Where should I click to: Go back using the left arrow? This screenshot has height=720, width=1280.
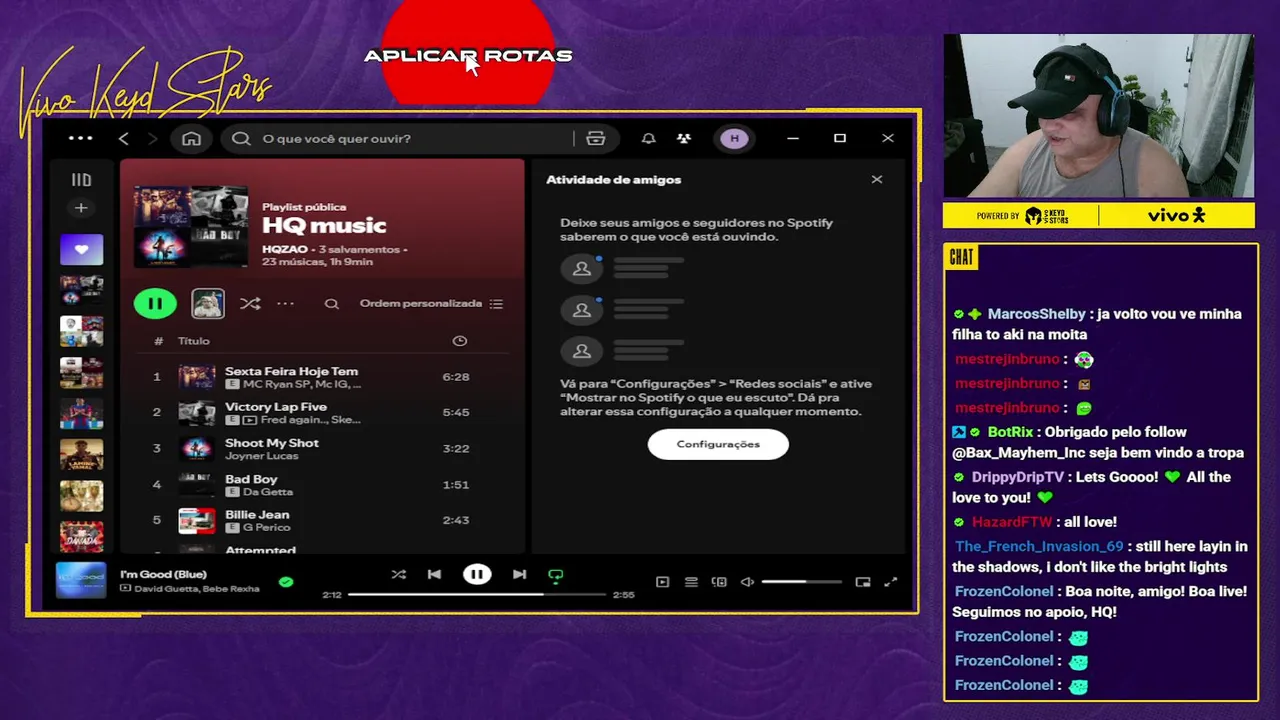(x=124, y=138)
